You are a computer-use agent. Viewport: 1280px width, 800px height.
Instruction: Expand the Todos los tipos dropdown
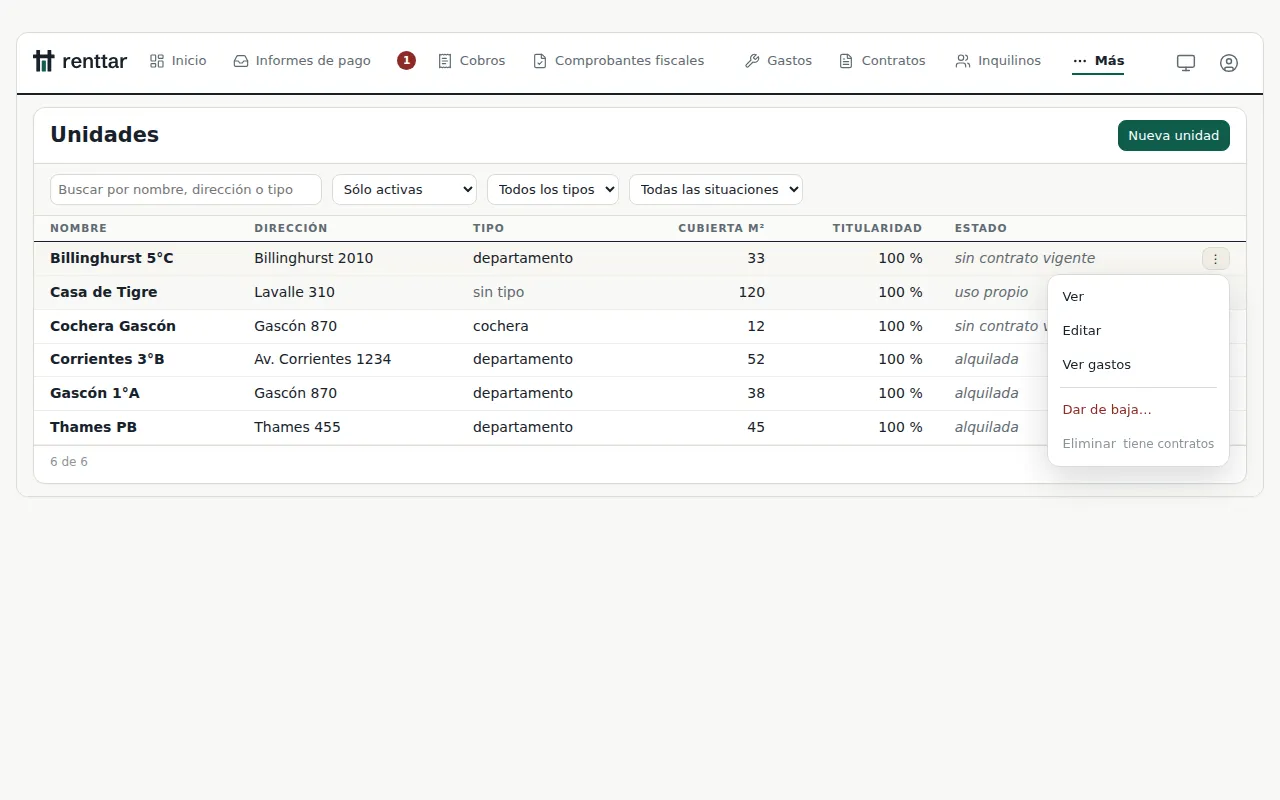(553, 189)
